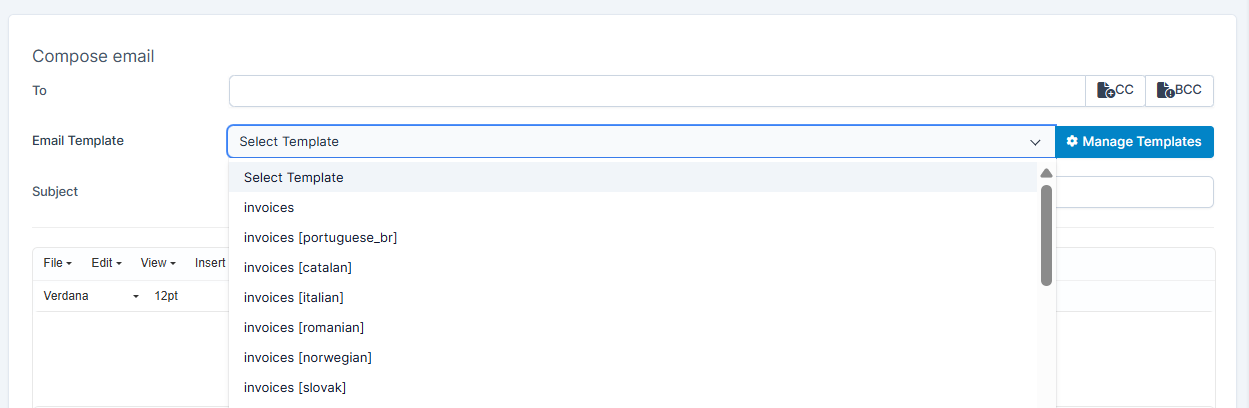Click the To recipient input field
This screenshot has height=408, width=1249.
[x=656, y=91]
